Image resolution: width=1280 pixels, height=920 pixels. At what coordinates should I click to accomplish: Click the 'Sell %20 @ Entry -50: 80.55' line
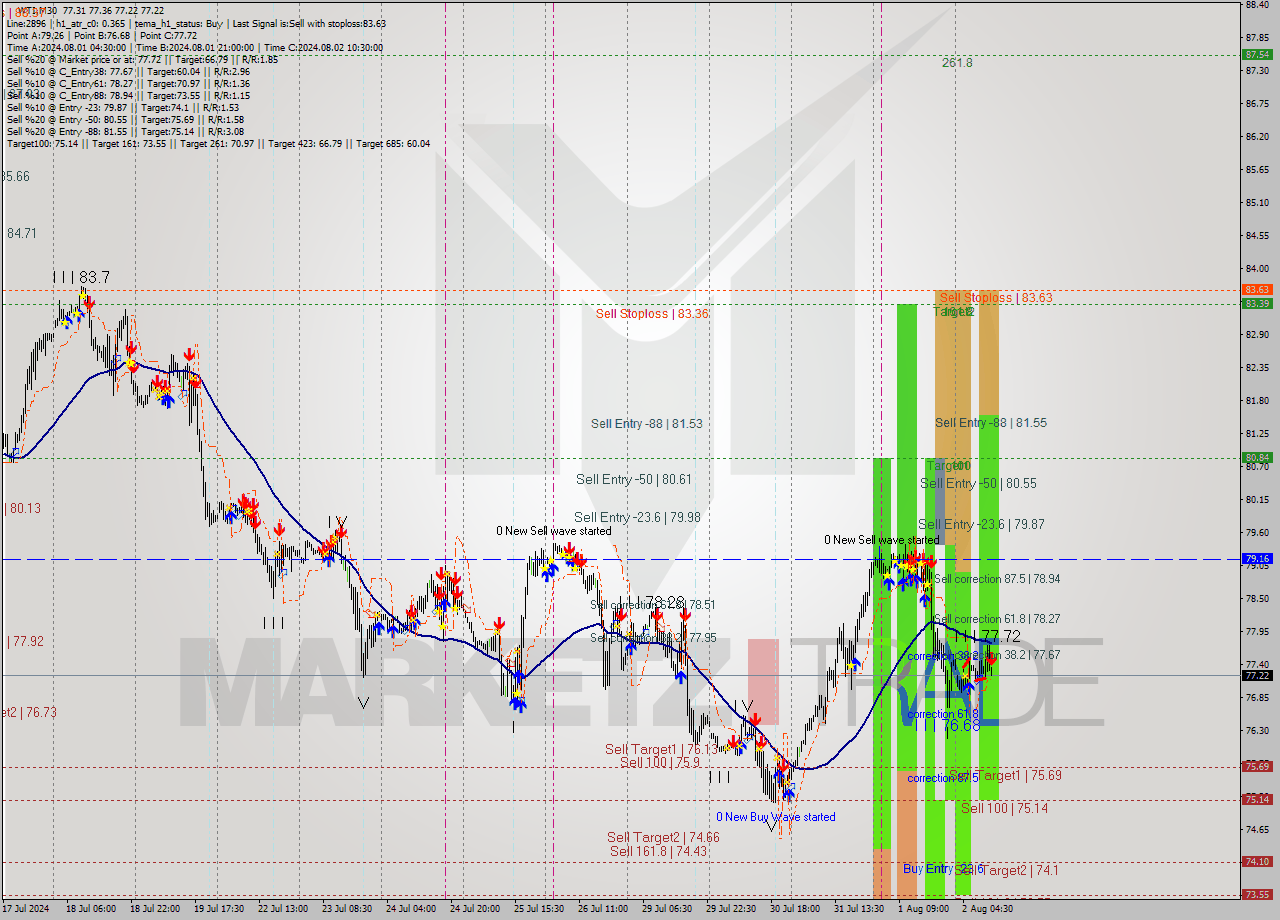125,119
